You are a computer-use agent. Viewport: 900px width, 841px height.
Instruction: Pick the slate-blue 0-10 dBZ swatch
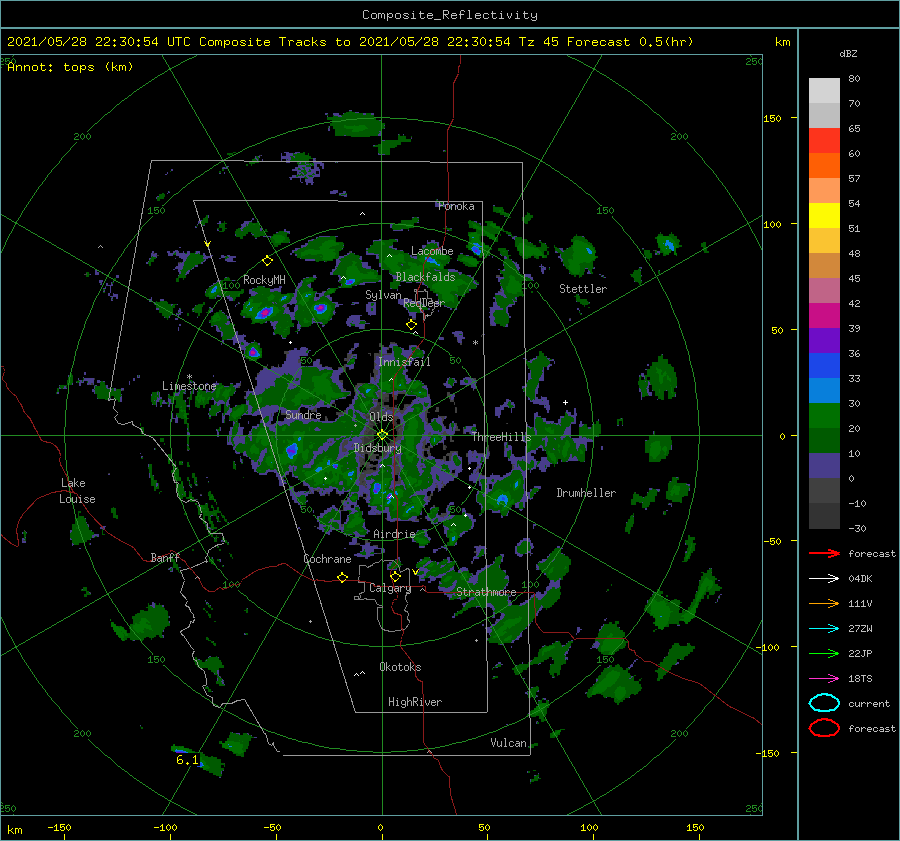coord(824,466)
